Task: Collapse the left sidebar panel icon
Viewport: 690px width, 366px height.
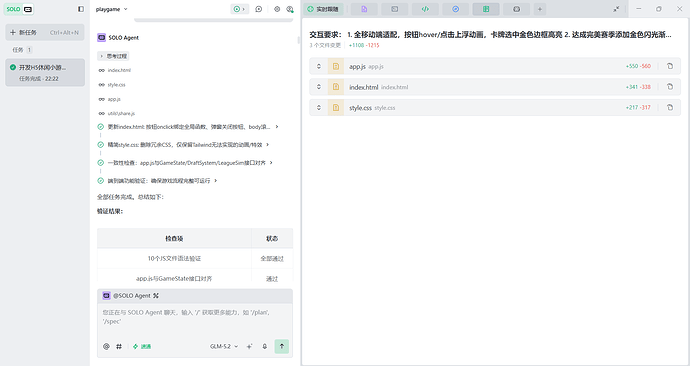Action: tap(81, 9)
